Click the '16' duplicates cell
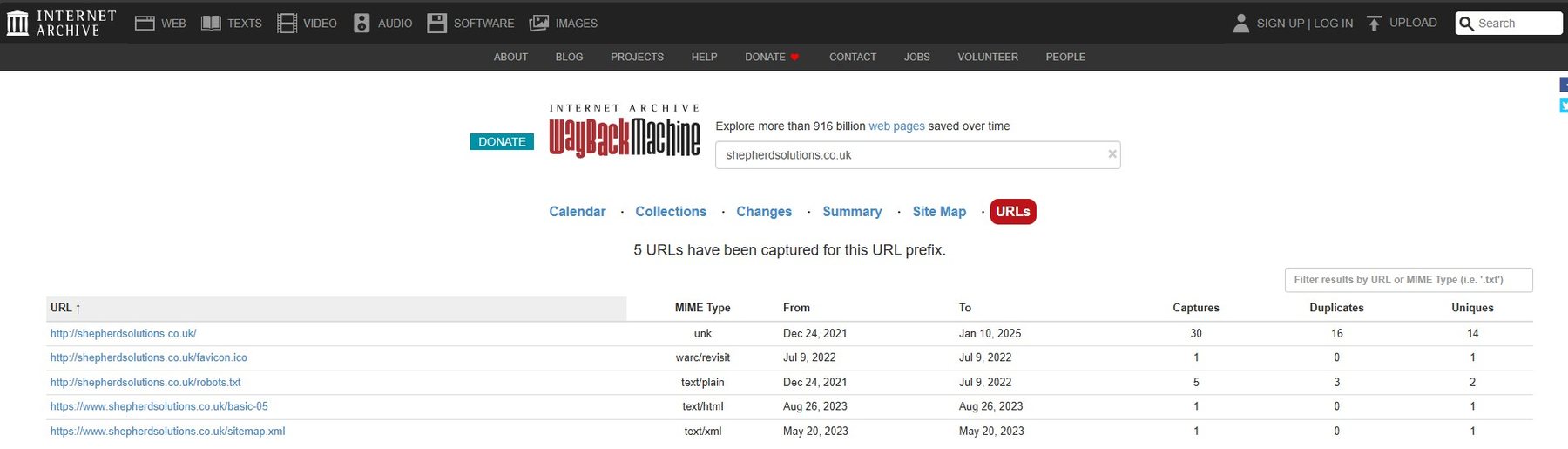 pos(1337,333)
